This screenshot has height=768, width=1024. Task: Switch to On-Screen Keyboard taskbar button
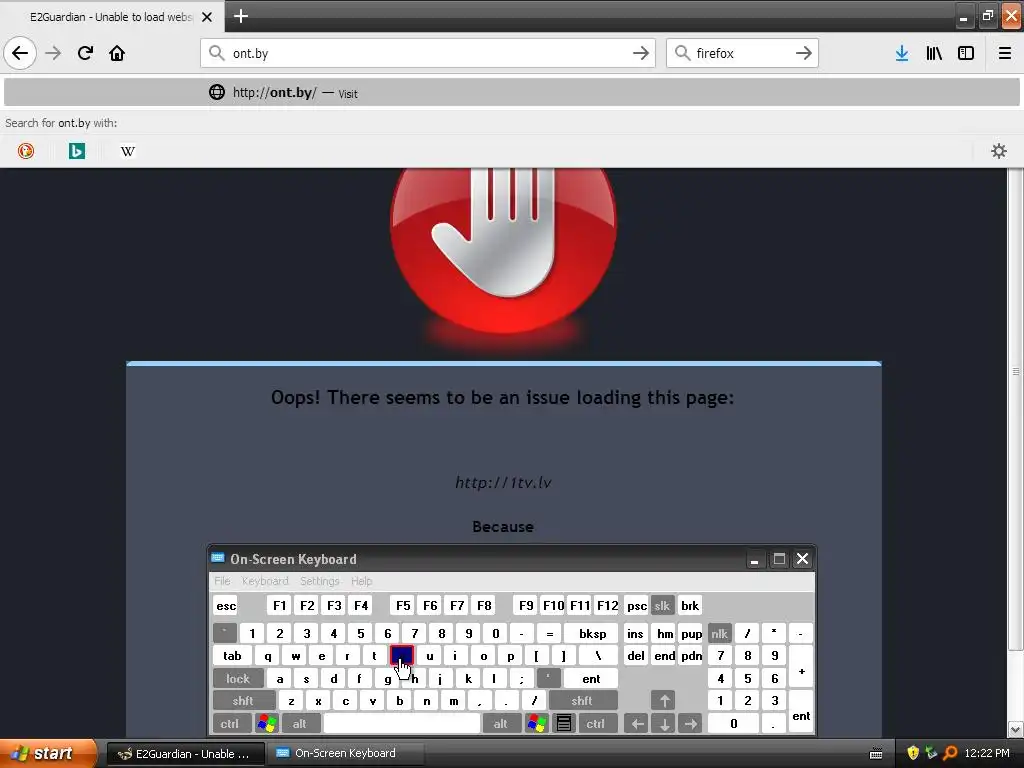click(x=345, y=754)
